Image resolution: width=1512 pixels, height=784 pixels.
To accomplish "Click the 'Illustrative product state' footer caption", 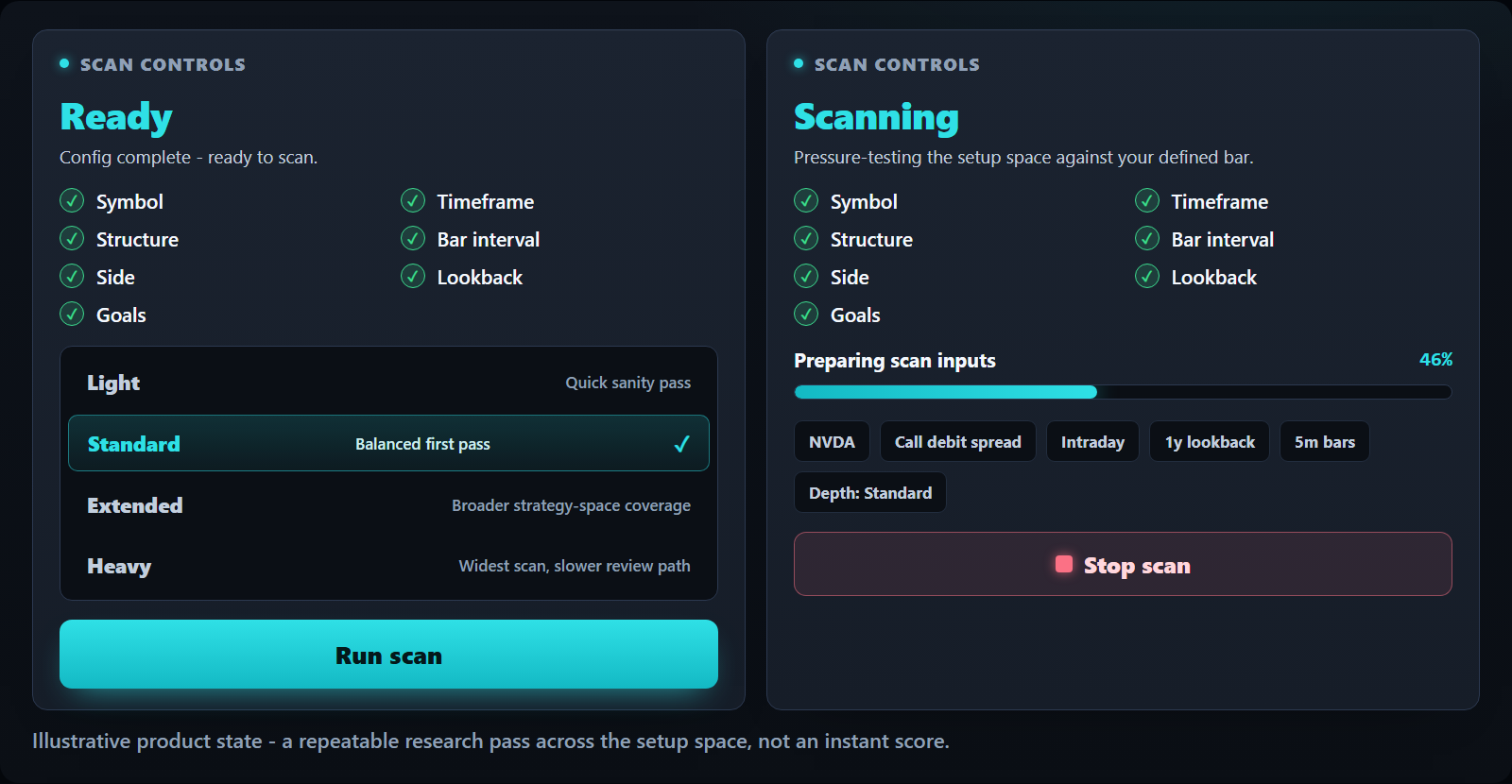I will [490, 741].
